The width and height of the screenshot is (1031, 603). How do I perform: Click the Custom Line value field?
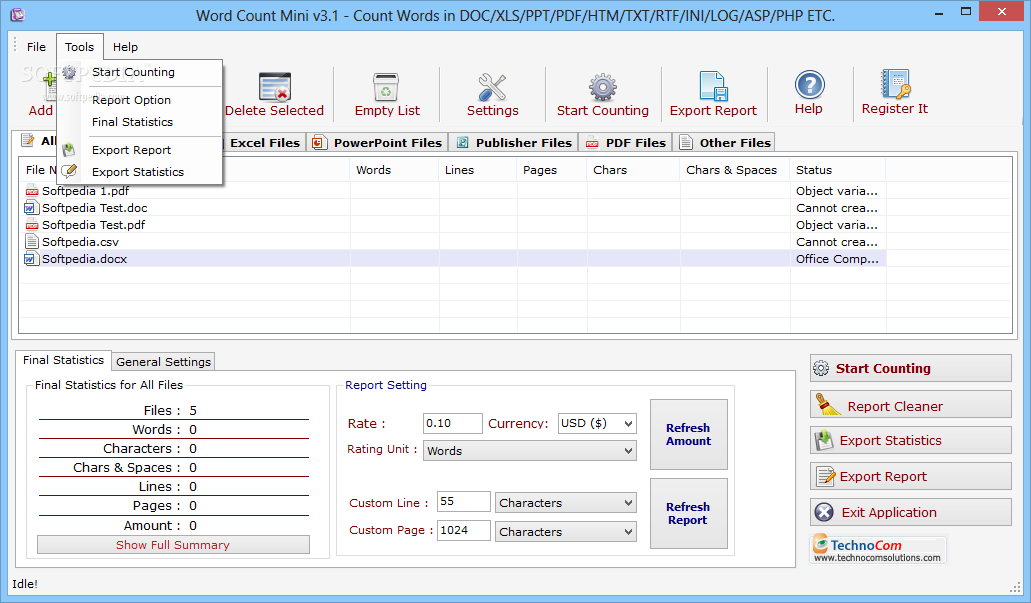464,502
